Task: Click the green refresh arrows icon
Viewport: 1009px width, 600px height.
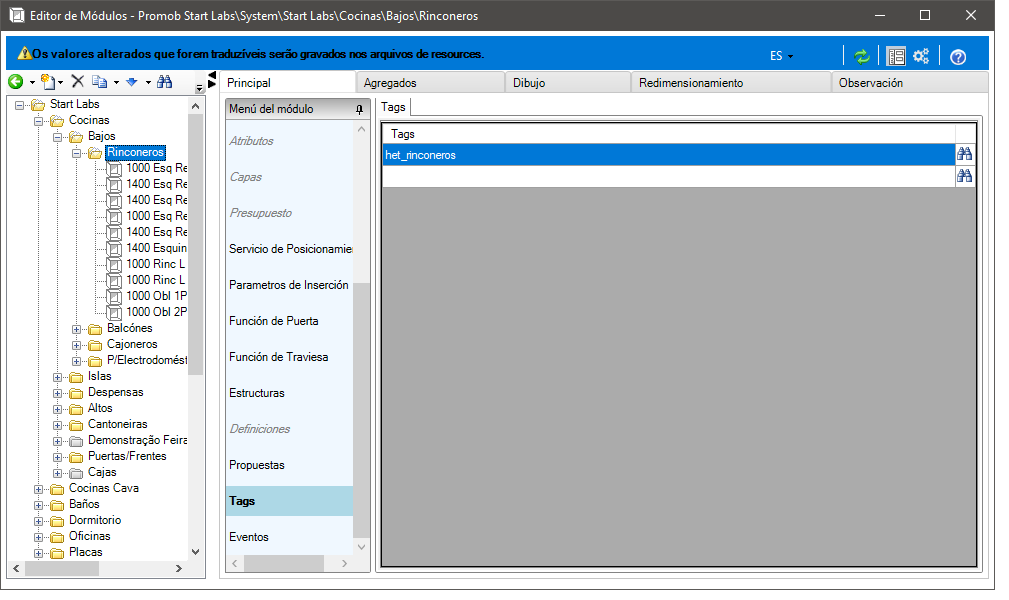Action: [x=862, y=57]
